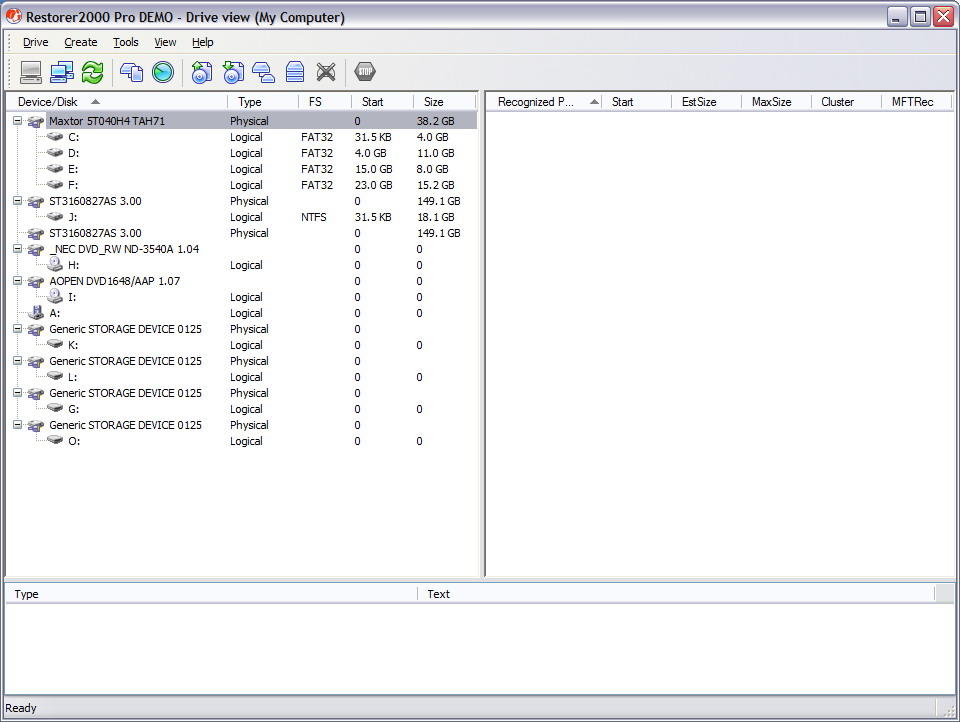Collapse the Generic STORAGE DEVICE containing L:

pos(18,361)
